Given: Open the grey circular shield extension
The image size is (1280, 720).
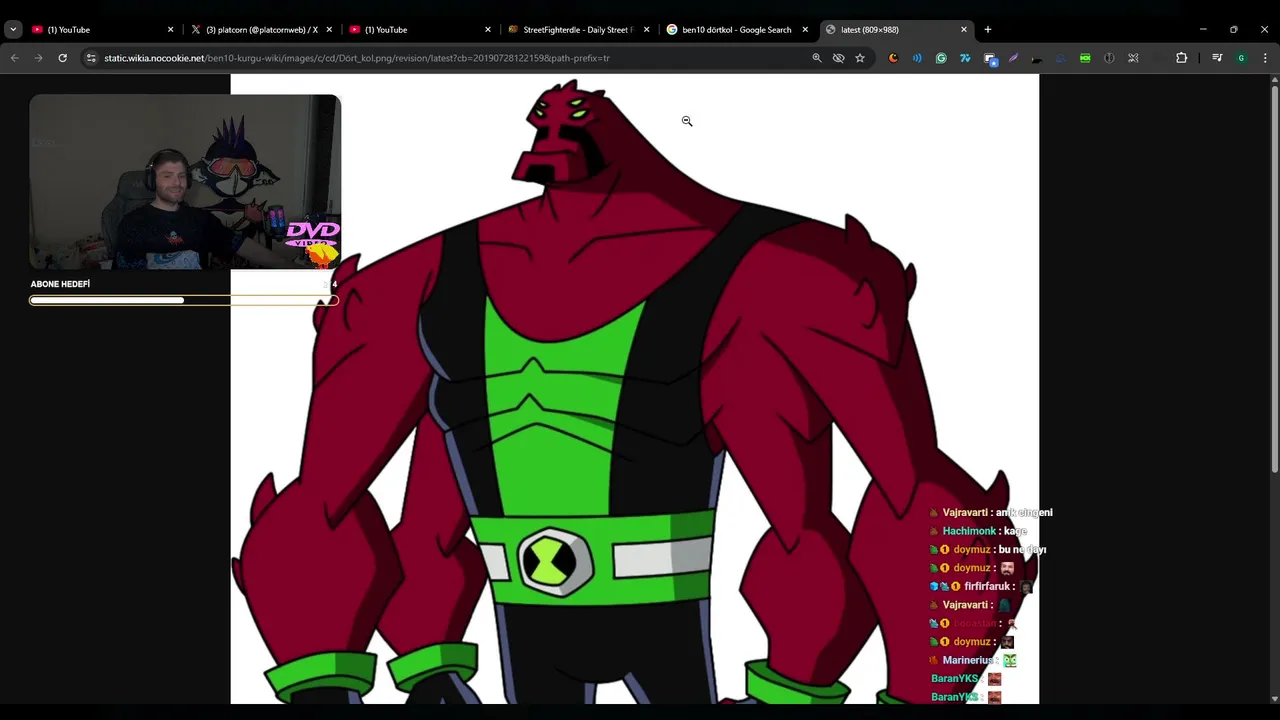Looking at the screenshot, I should click(1109, 58).
